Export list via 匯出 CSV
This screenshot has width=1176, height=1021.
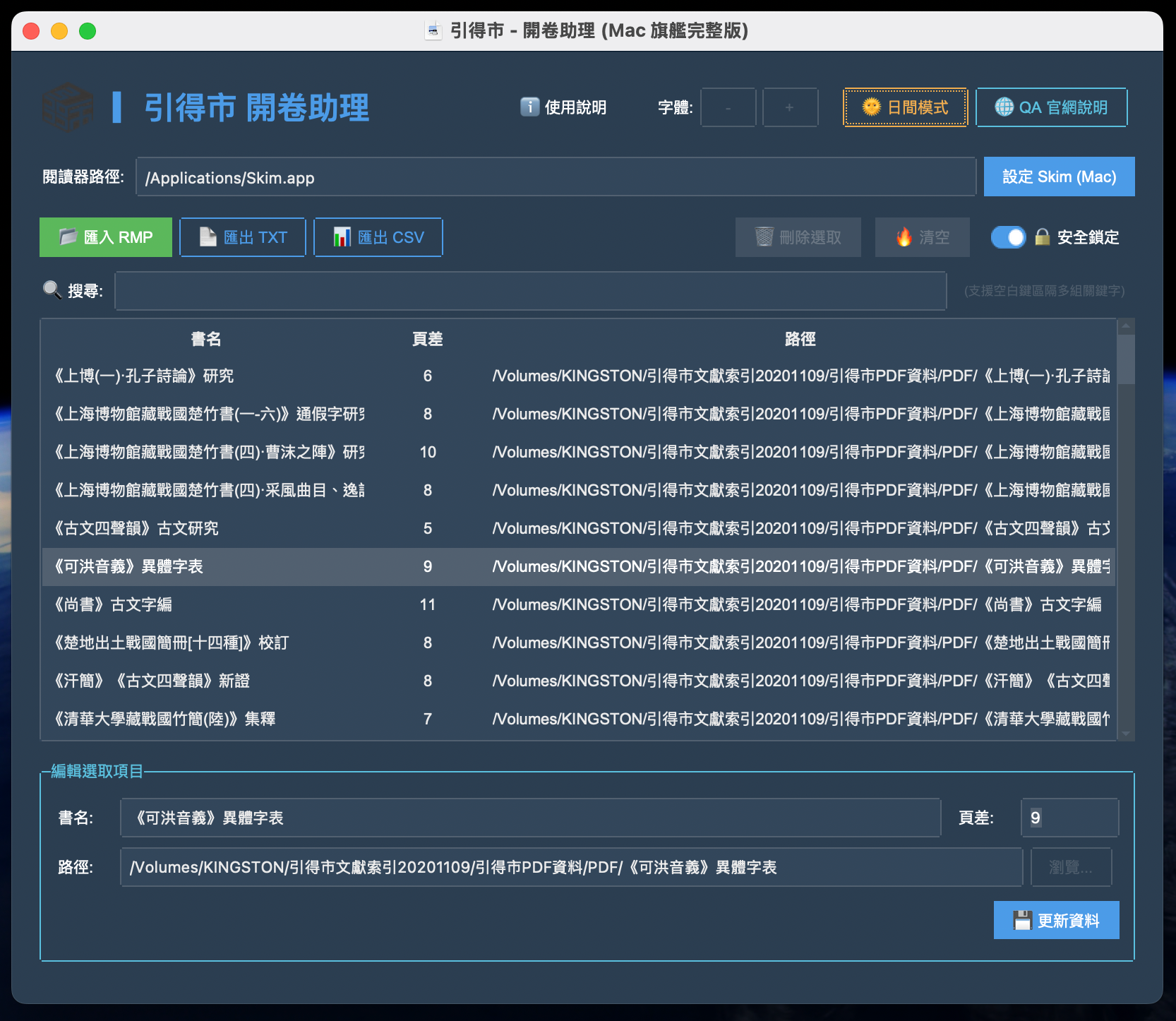coord(378,237)
